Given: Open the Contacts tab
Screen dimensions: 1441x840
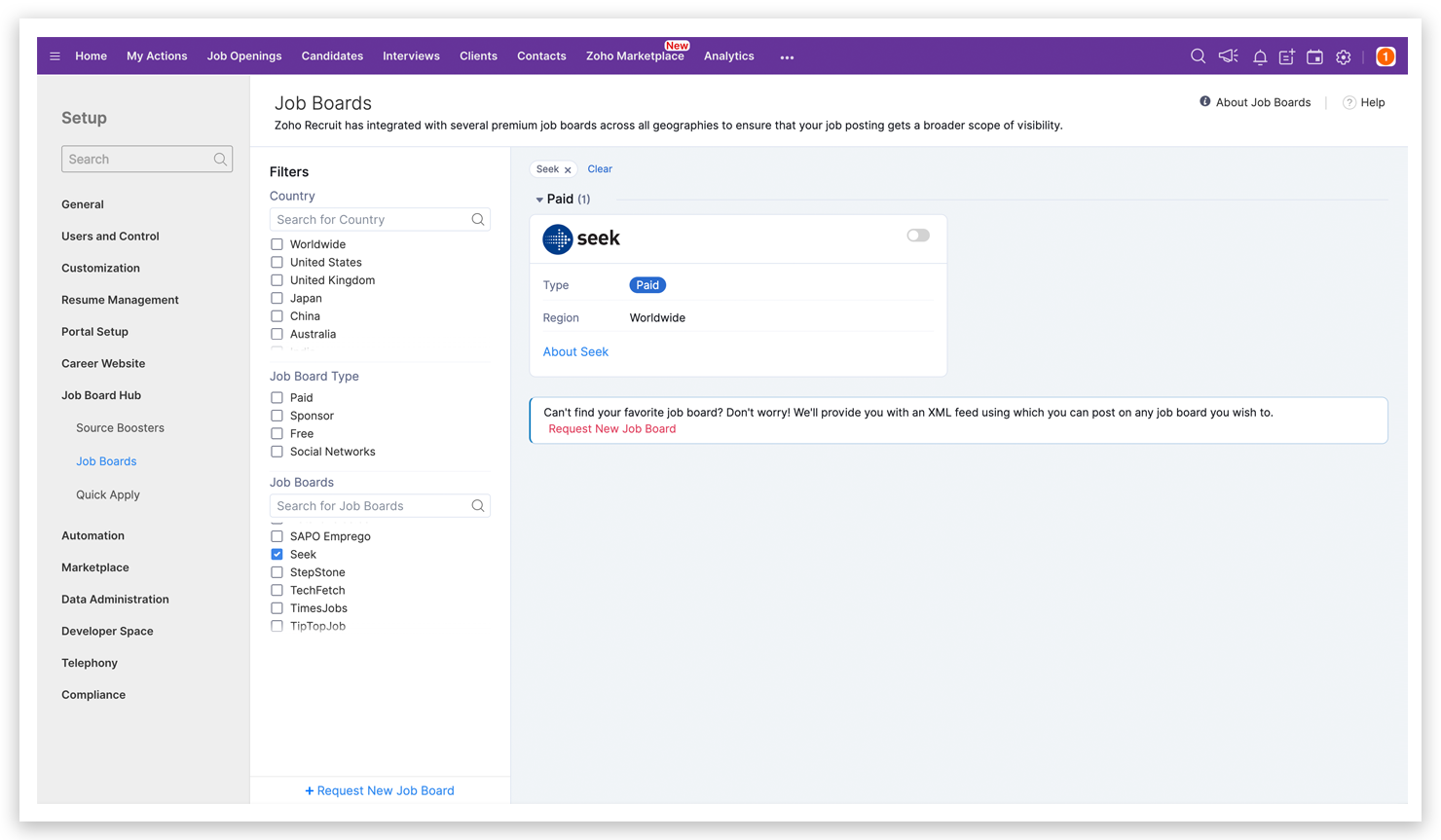Looking at the screenshot, I should [541, 56].
